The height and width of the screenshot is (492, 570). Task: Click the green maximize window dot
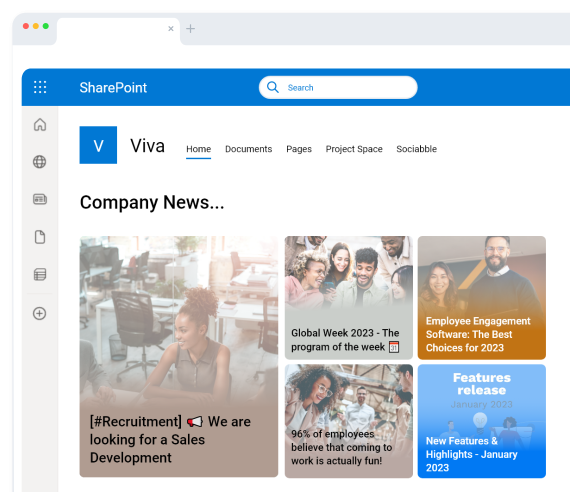point(46,26)
